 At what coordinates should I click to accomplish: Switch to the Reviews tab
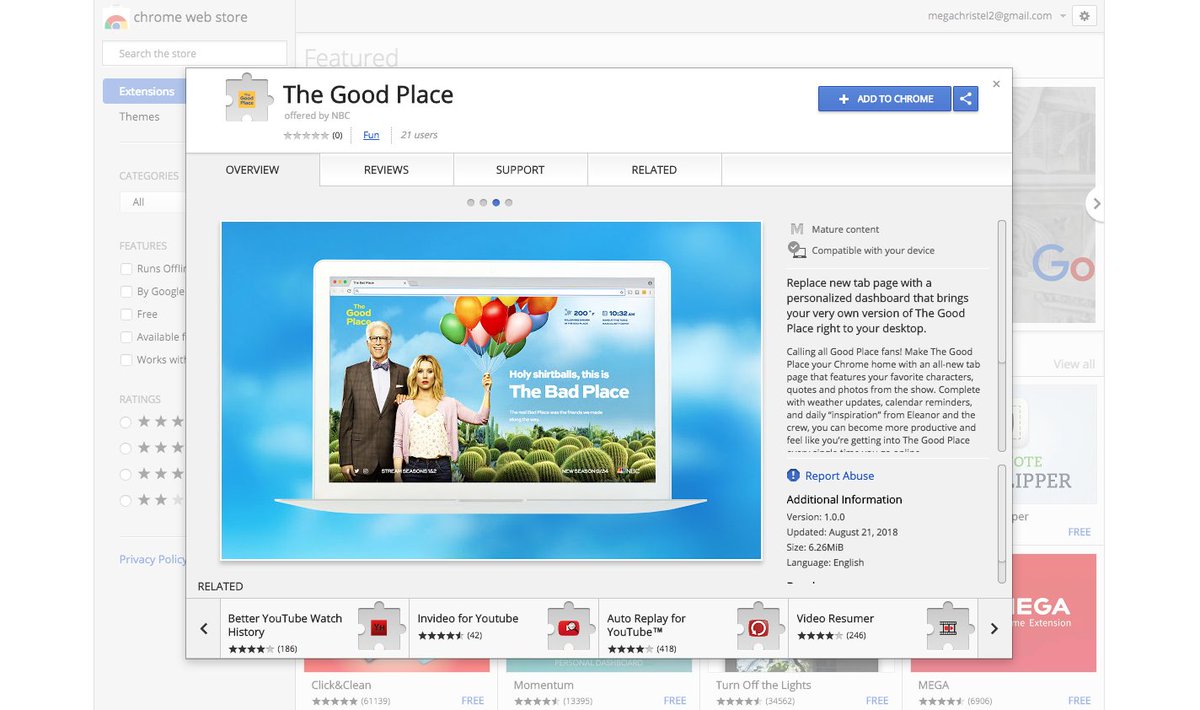[386, 170]
